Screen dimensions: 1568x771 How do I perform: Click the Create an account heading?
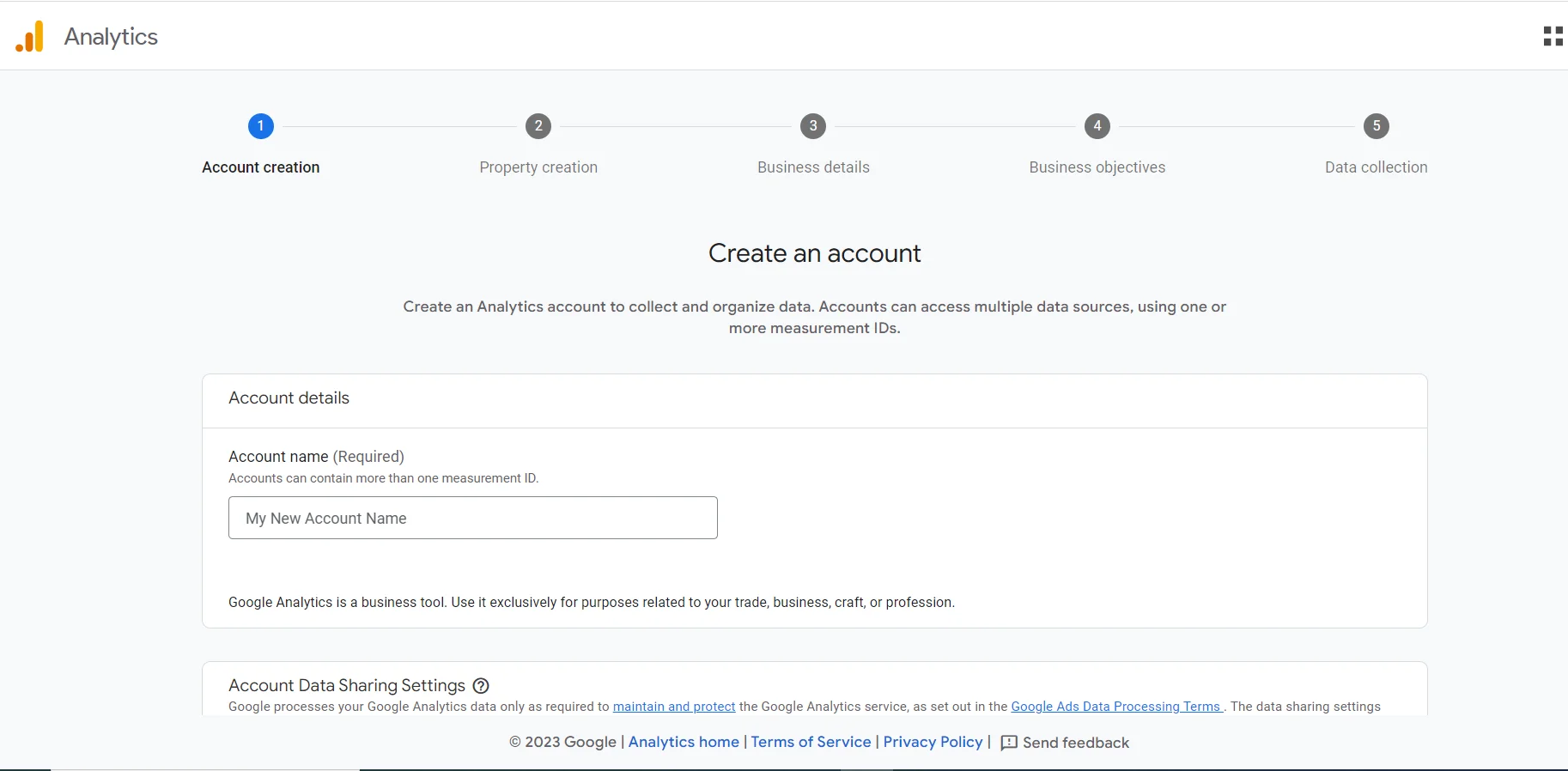814,253
